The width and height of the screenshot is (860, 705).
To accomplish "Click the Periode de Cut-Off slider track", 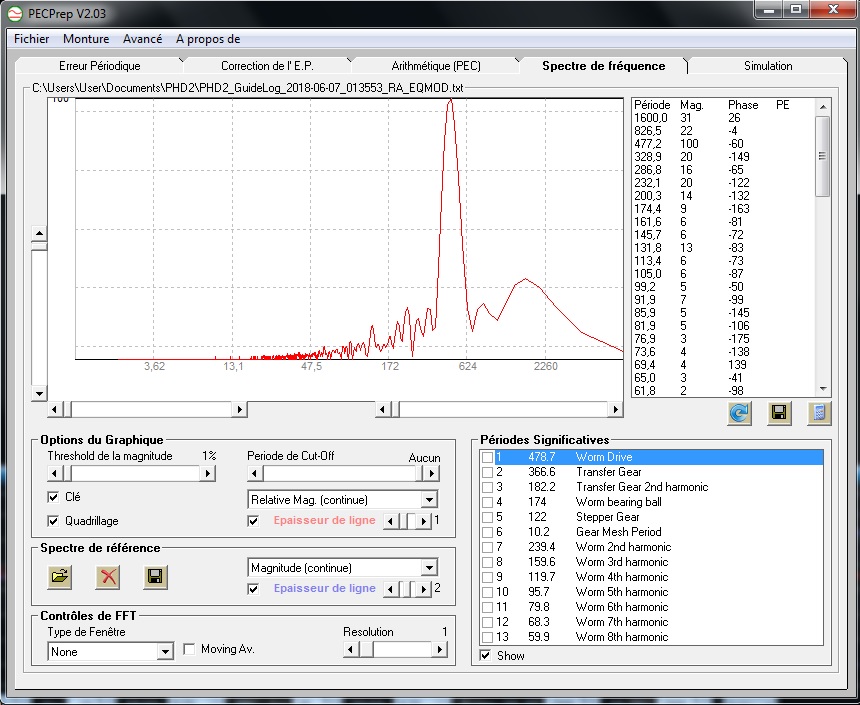I will coord(340,473).
